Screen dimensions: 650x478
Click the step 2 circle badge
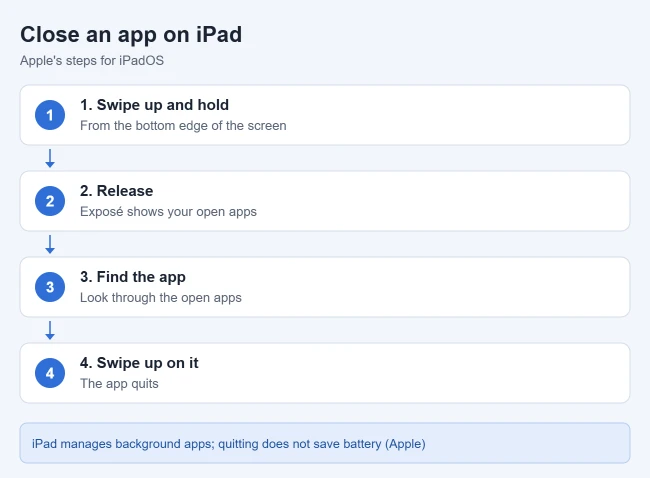(50, 201)
